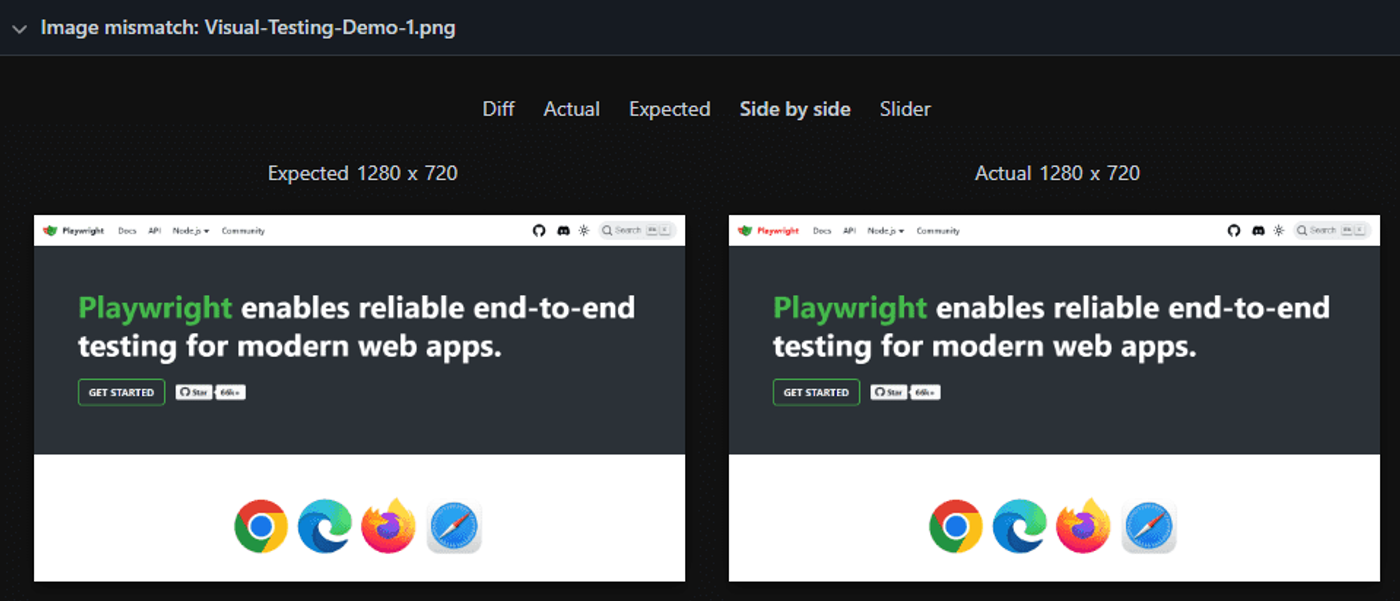The width and height of the screenshot is (1400, 601).
Task: Click the red Playwright logo in Actual image
Action: tap(768, 230)
